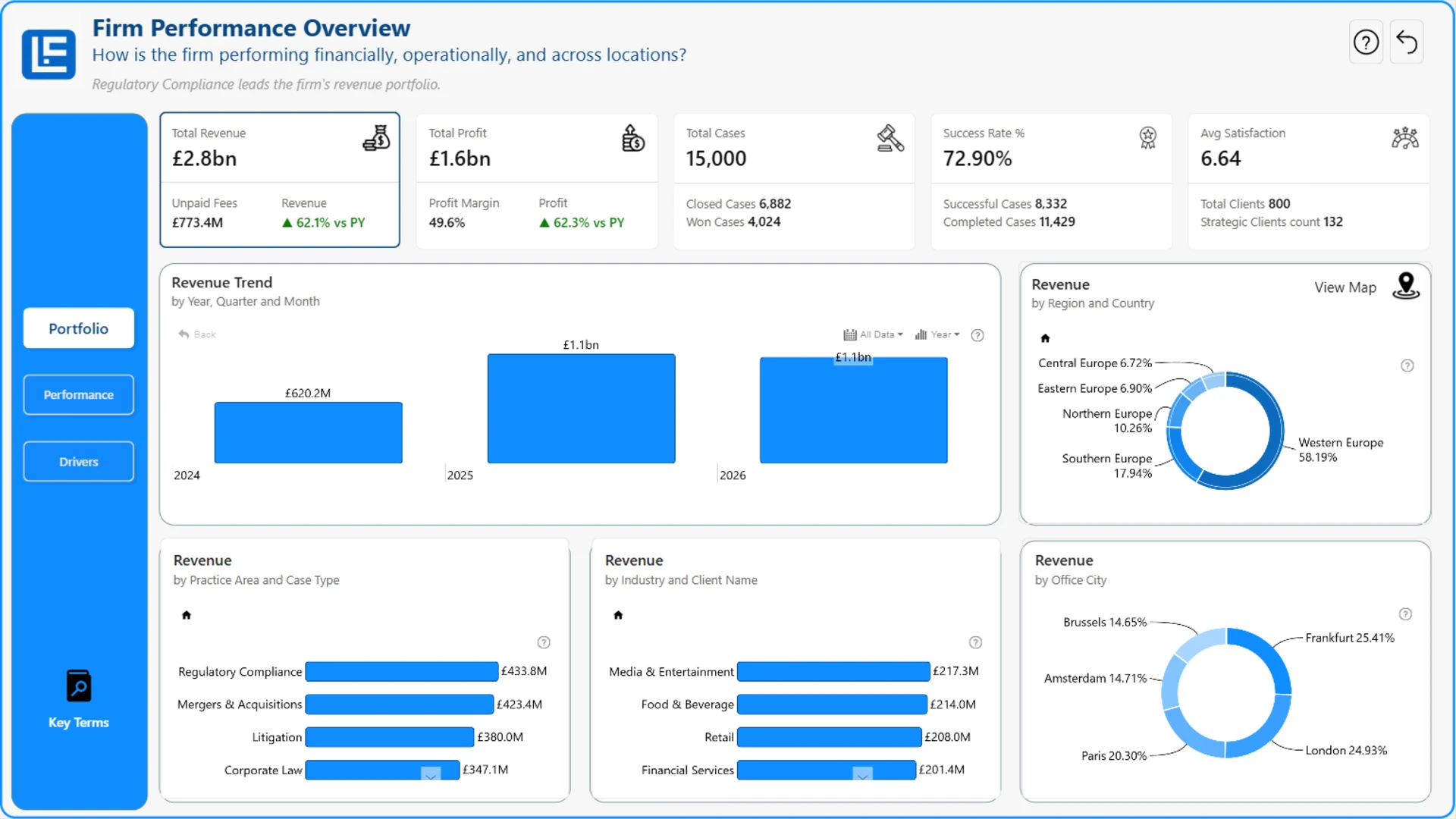This screenshot has width=1456, height=819.
Task: Click the map pin icon beside View Map
Action: [1406, 286]
